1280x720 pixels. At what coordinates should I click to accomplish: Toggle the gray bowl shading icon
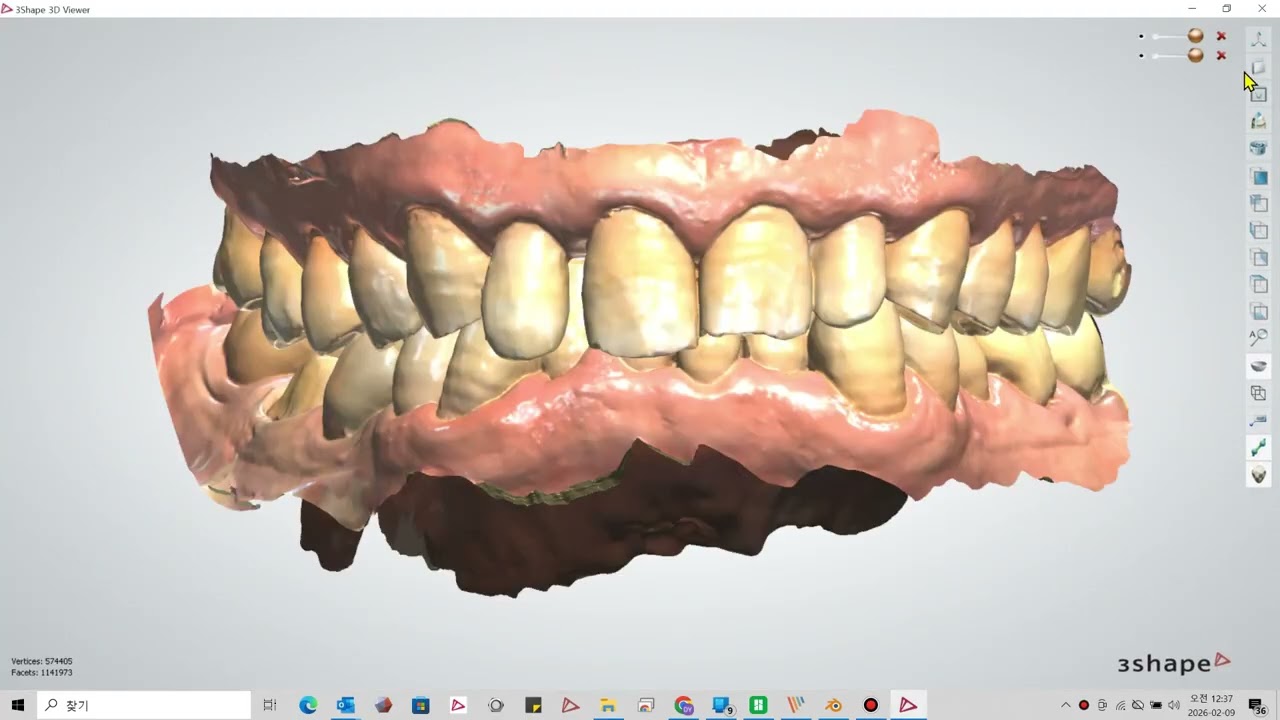coord(1258,366)
